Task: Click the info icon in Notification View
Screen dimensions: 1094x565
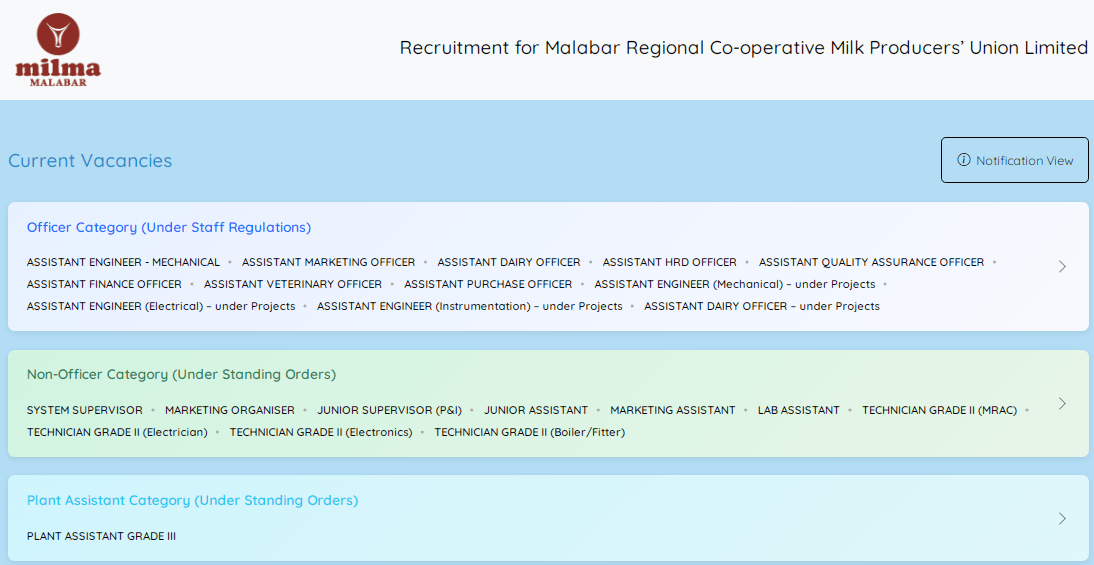Action: click(964, 160)
